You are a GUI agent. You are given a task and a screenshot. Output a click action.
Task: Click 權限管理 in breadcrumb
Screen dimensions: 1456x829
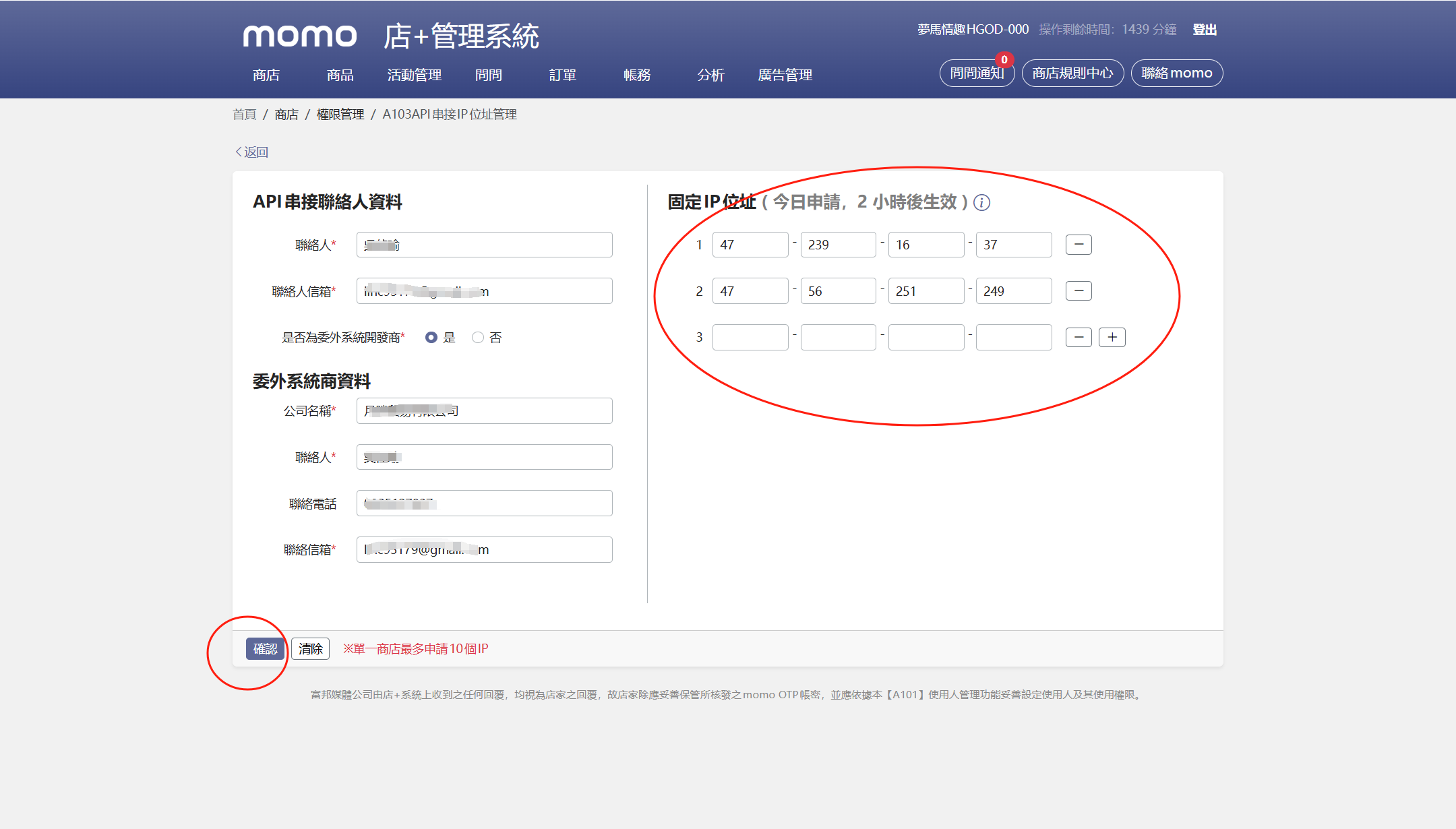[340, 115]
